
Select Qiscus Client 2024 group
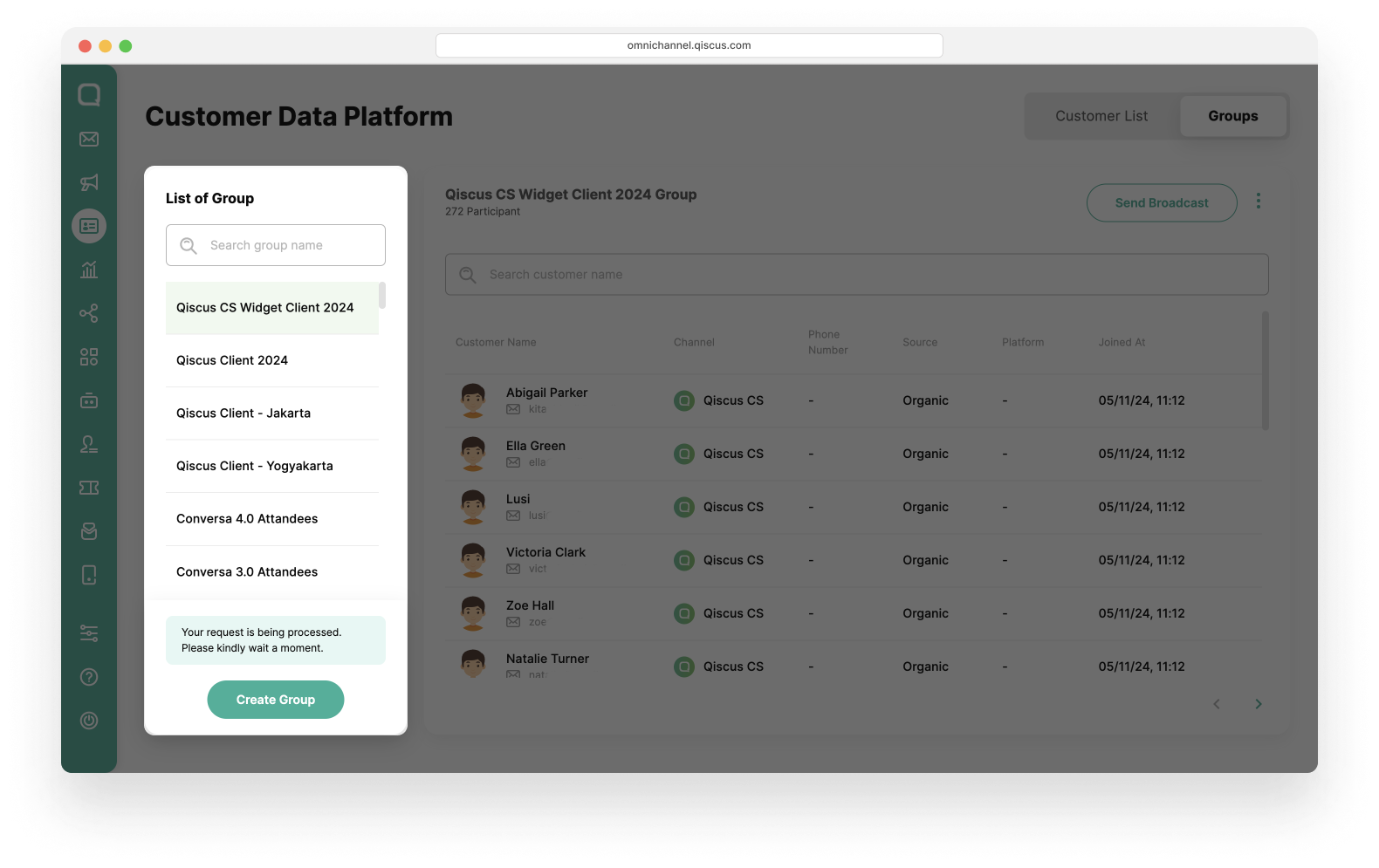tap(272, 360)
